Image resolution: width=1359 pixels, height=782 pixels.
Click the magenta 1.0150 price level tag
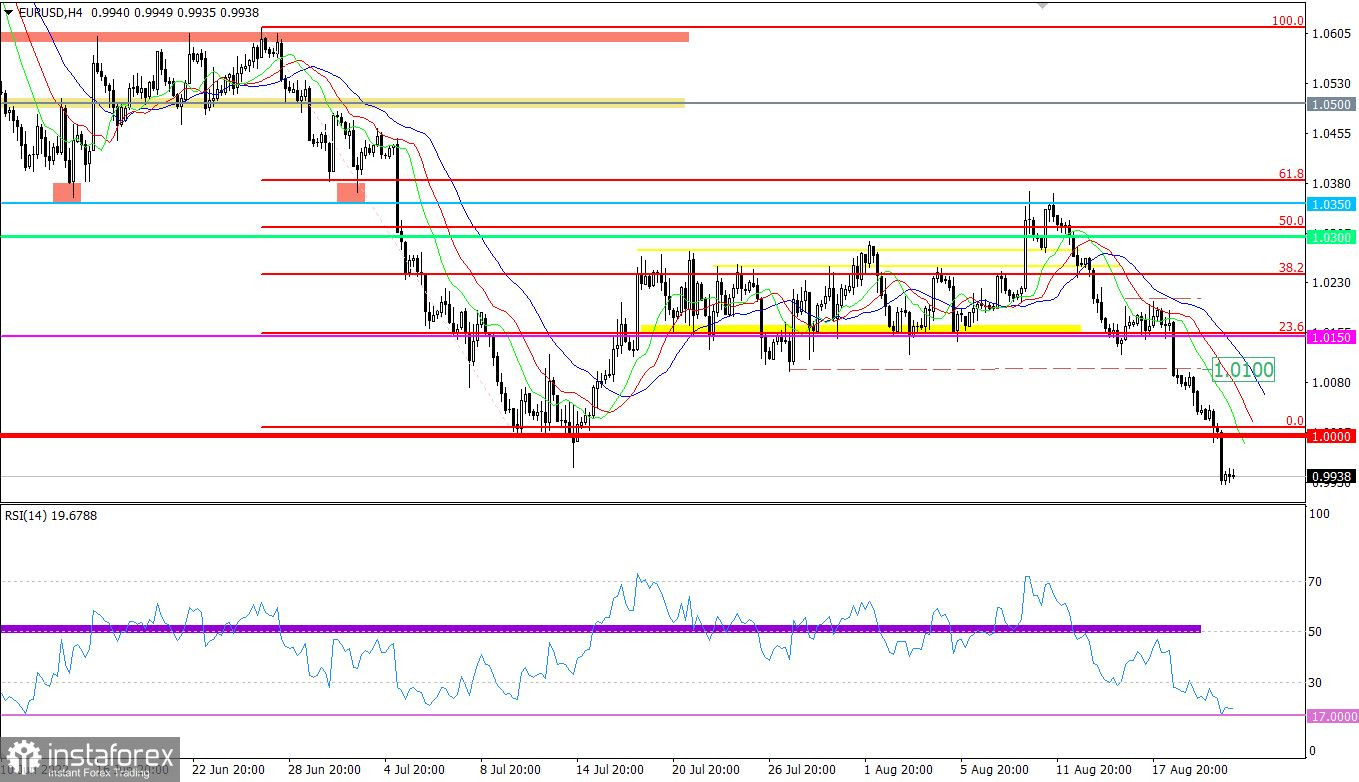(x=1333, y=338)
